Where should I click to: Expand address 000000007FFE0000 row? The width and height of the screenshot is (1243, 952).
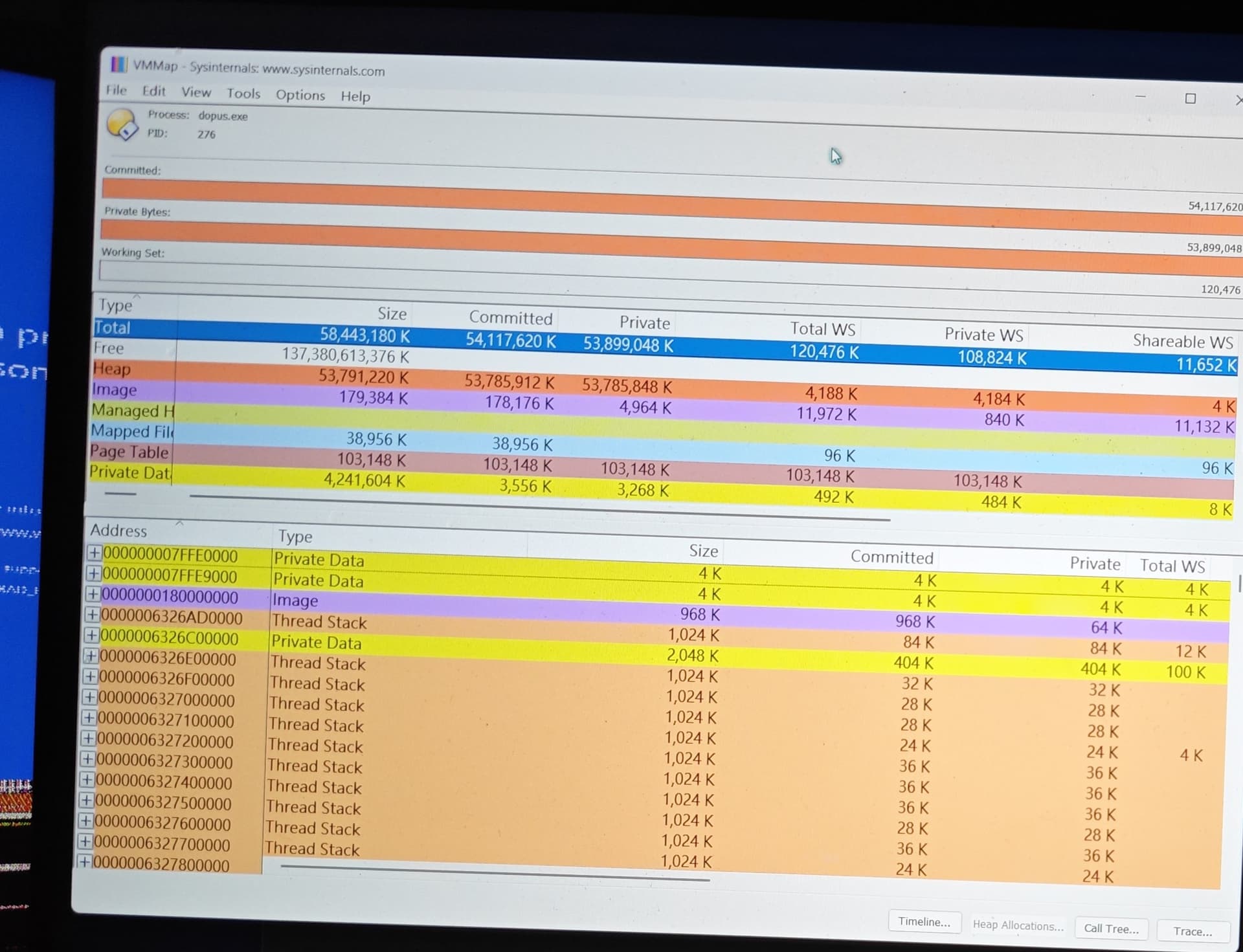(95, 553)
